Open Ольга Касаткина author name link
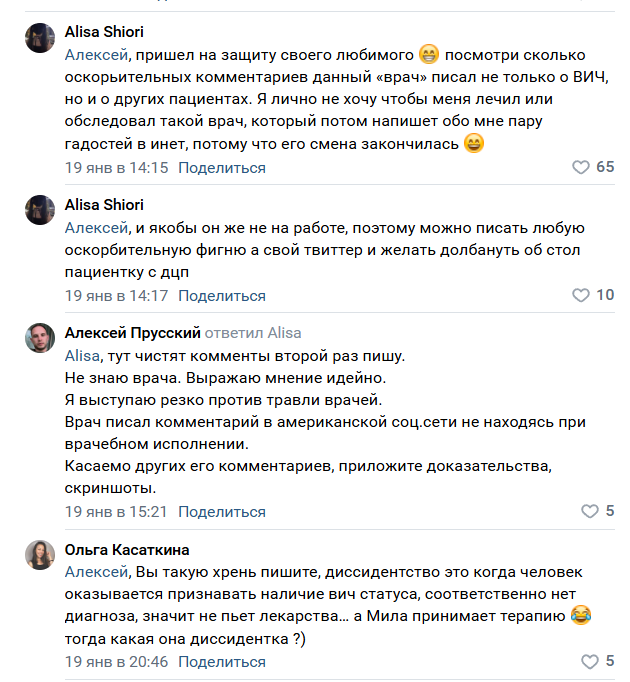Image resolution: width=630 pixels, height=682 pixels. (127, 549)
